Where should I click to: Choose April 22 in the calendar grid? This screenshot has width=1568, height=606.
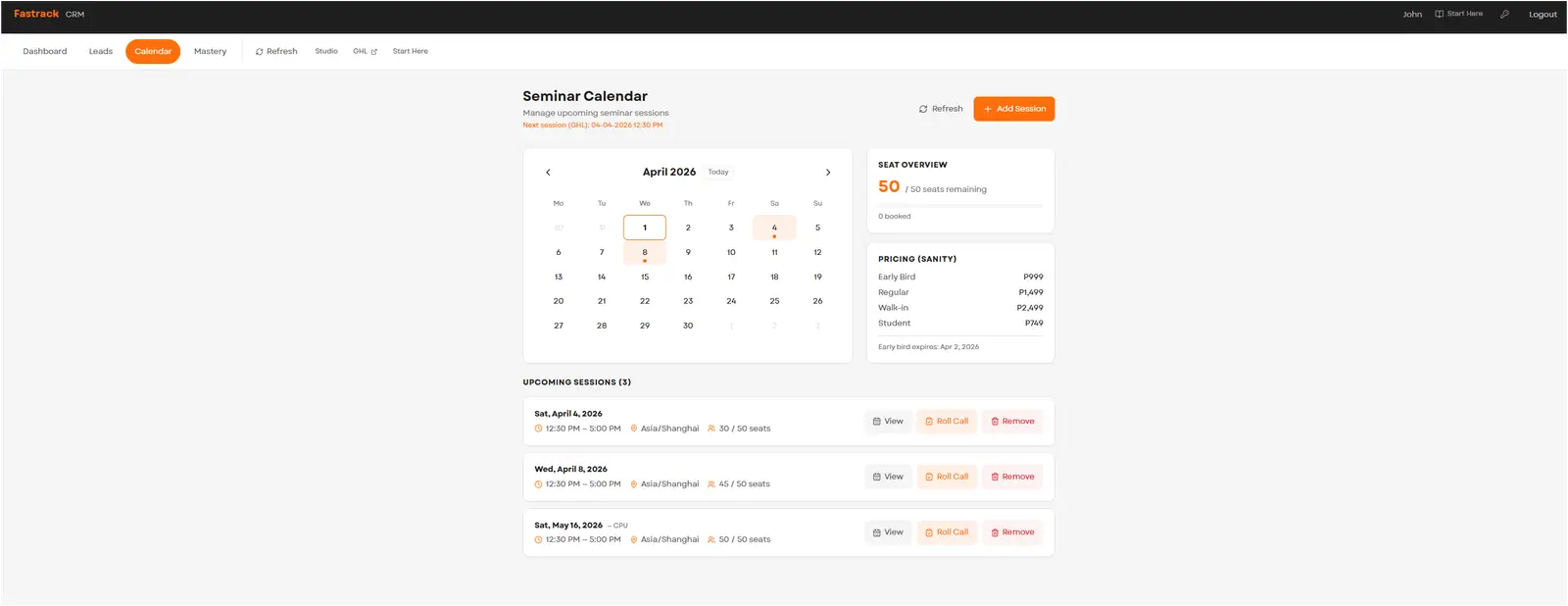pos(645,301)
